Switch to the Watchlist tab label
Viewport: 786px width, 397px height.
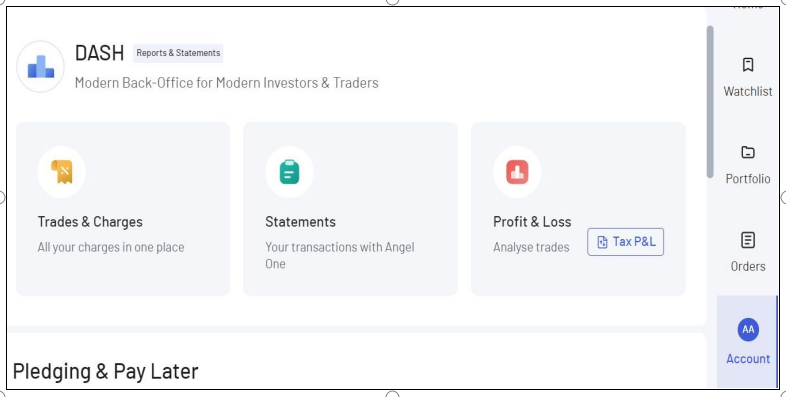tap(748, 91)
